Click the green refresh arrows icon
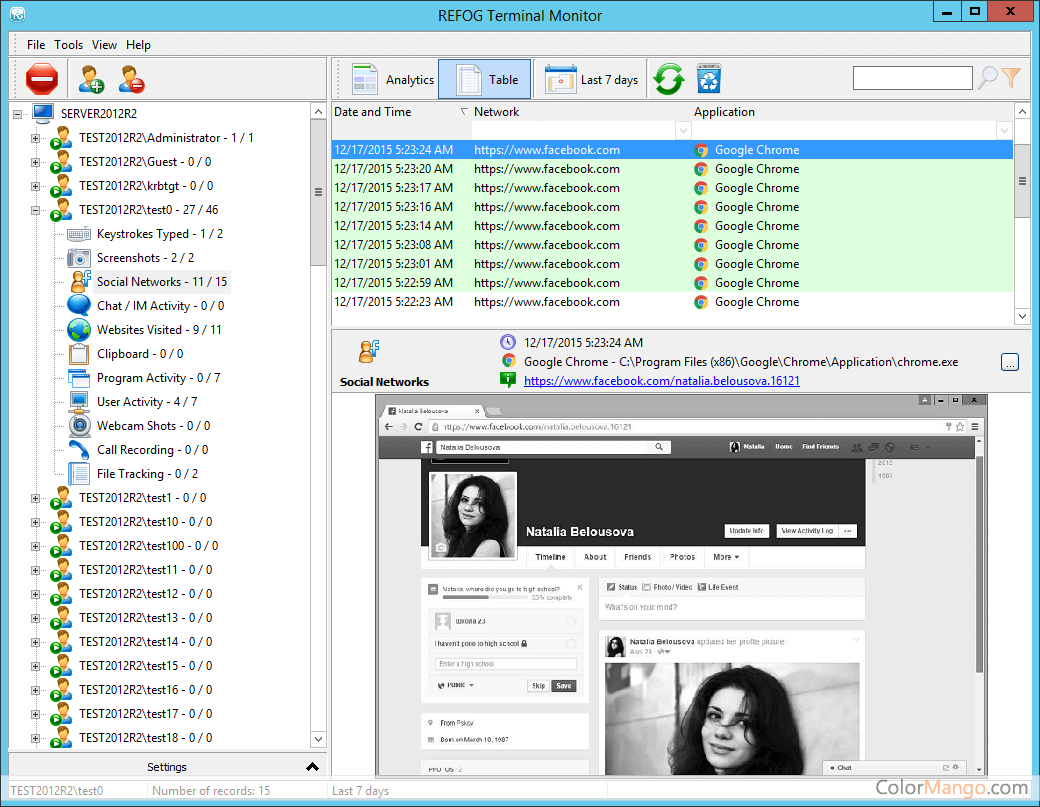Image resolution: width=1040 pixels, height=807 pixels. 668,79
